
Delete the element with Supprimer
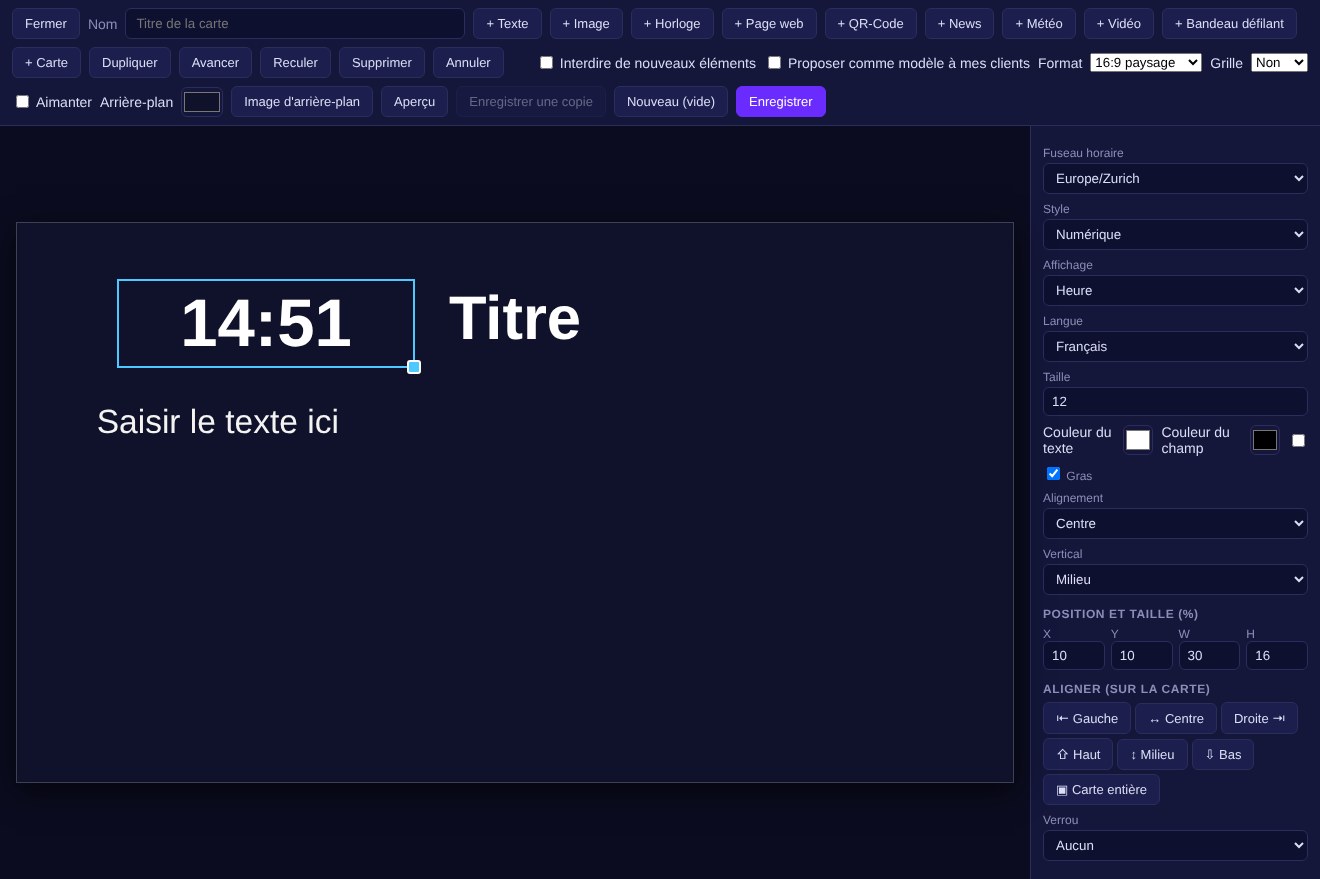[382, 63]
